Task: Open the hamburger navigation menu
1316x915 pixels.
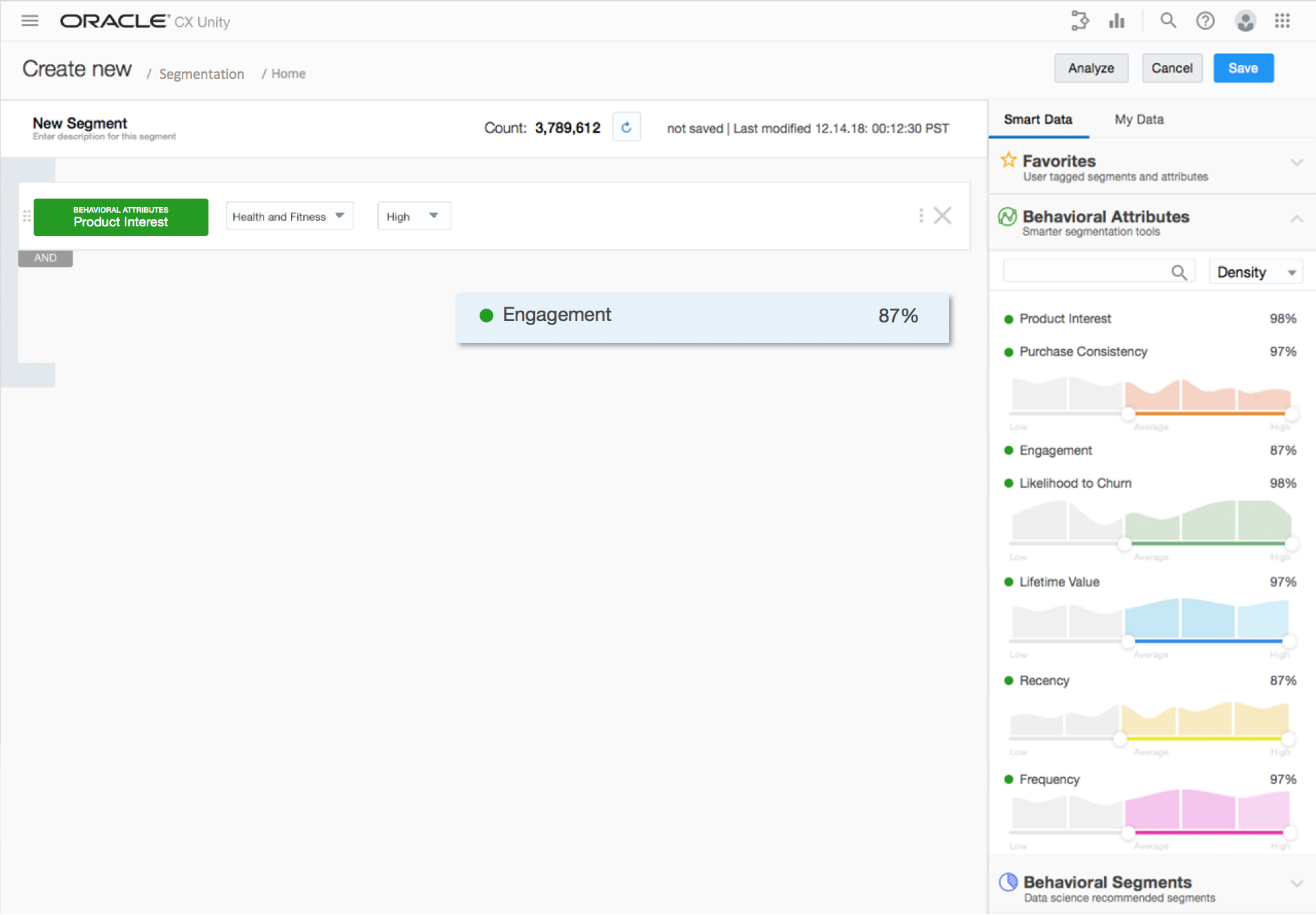Action: [x=30, y=21]
